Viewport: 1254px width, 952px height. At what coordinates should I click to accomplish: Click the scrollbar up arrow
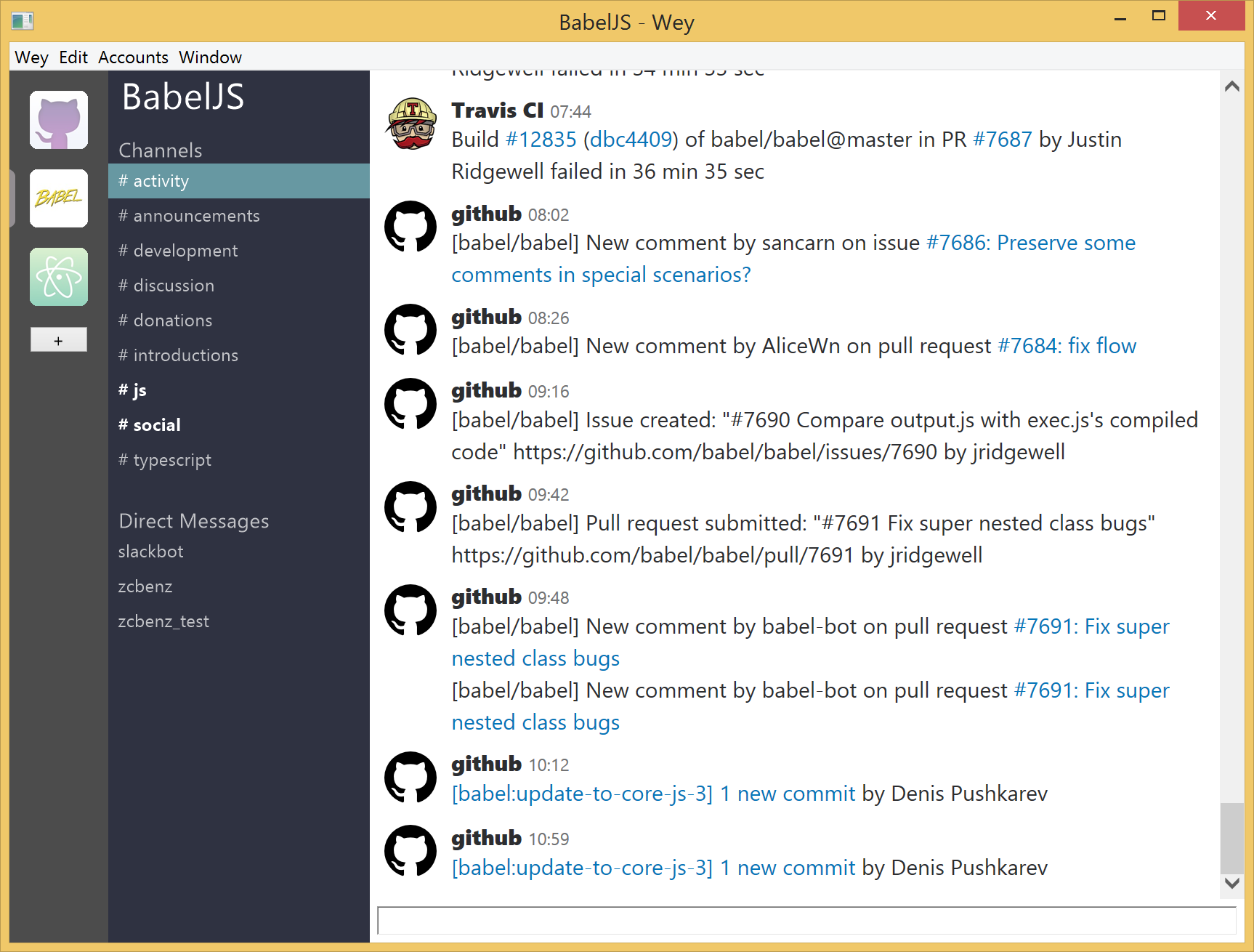click(1231, 86)
